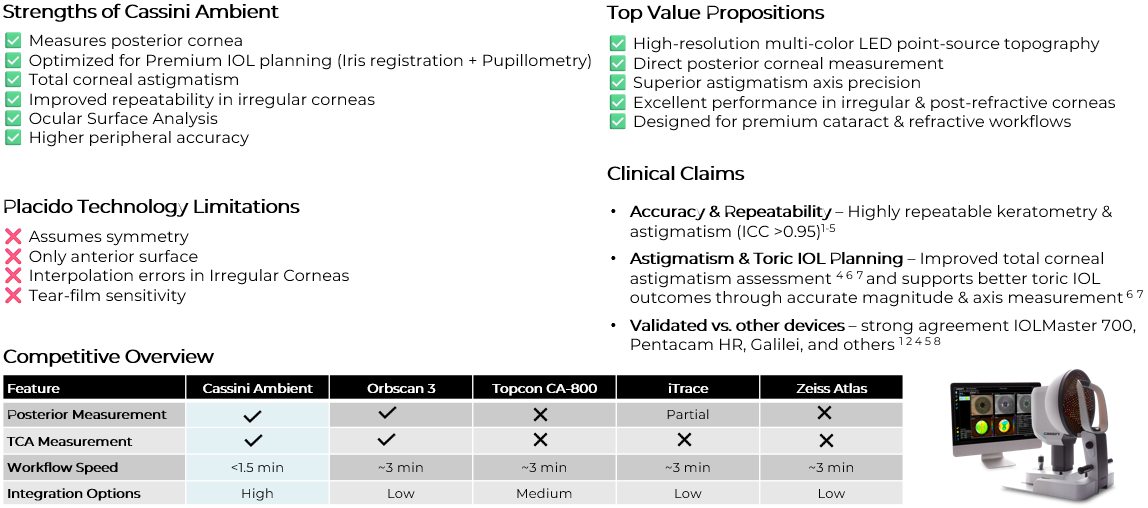
Task: Click the red X beside "Assumes symmetry"
Action: (13, 237)
